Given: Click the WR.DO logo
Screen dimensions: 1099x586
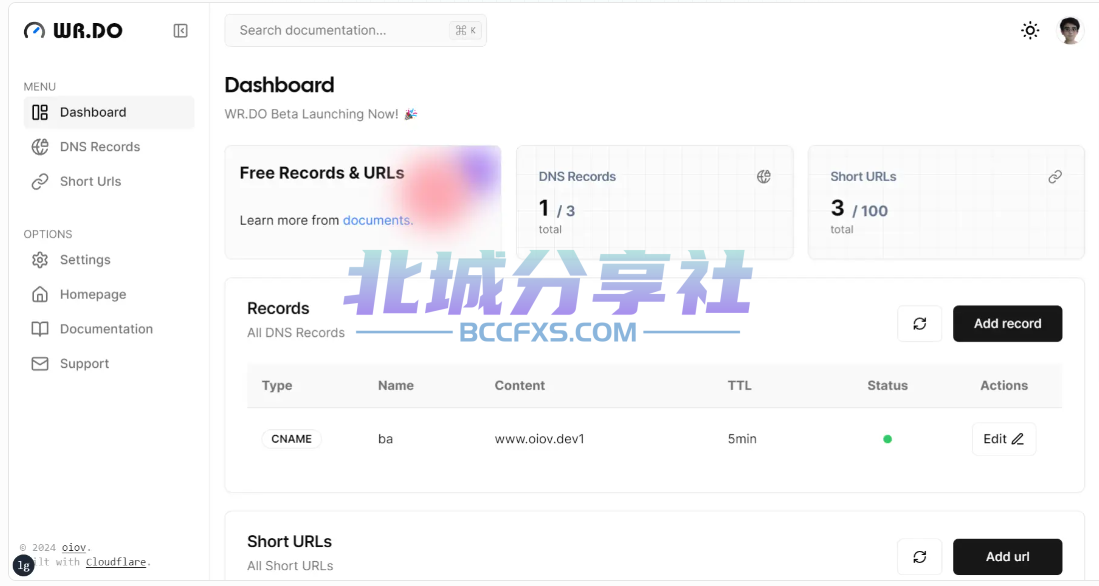Looking at the screenshot, I should pyautogui.click(x=73, y=30).
